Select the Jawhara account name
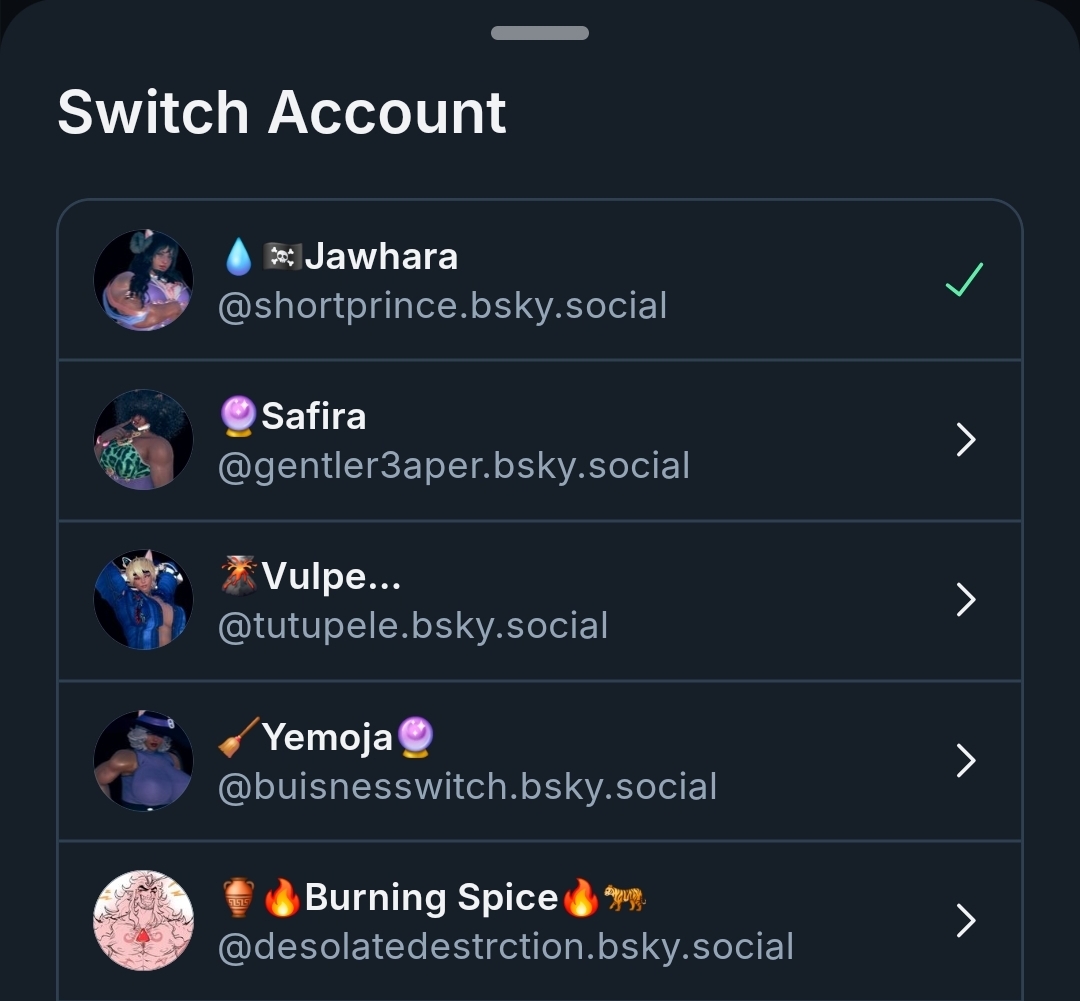The image size is (1080, 1001). coord(381,257)
